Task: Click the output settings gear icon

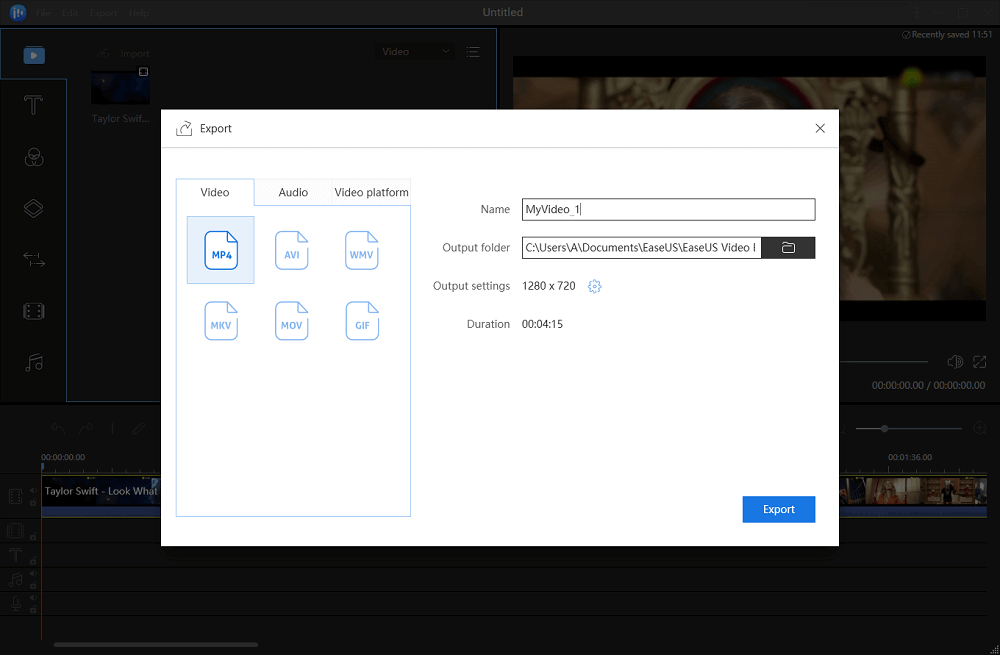Action: tap(594, 286)
